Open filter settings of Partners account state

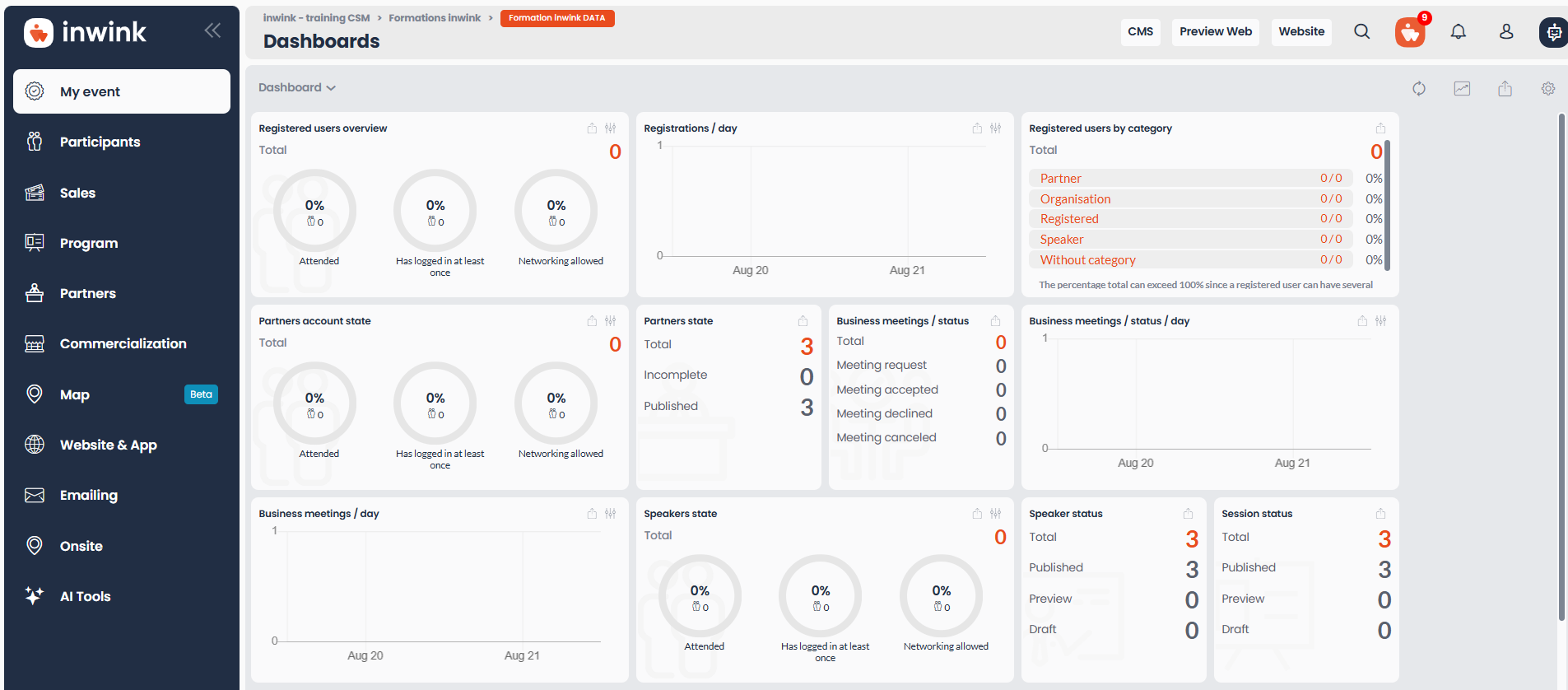[x=611, y=321]
